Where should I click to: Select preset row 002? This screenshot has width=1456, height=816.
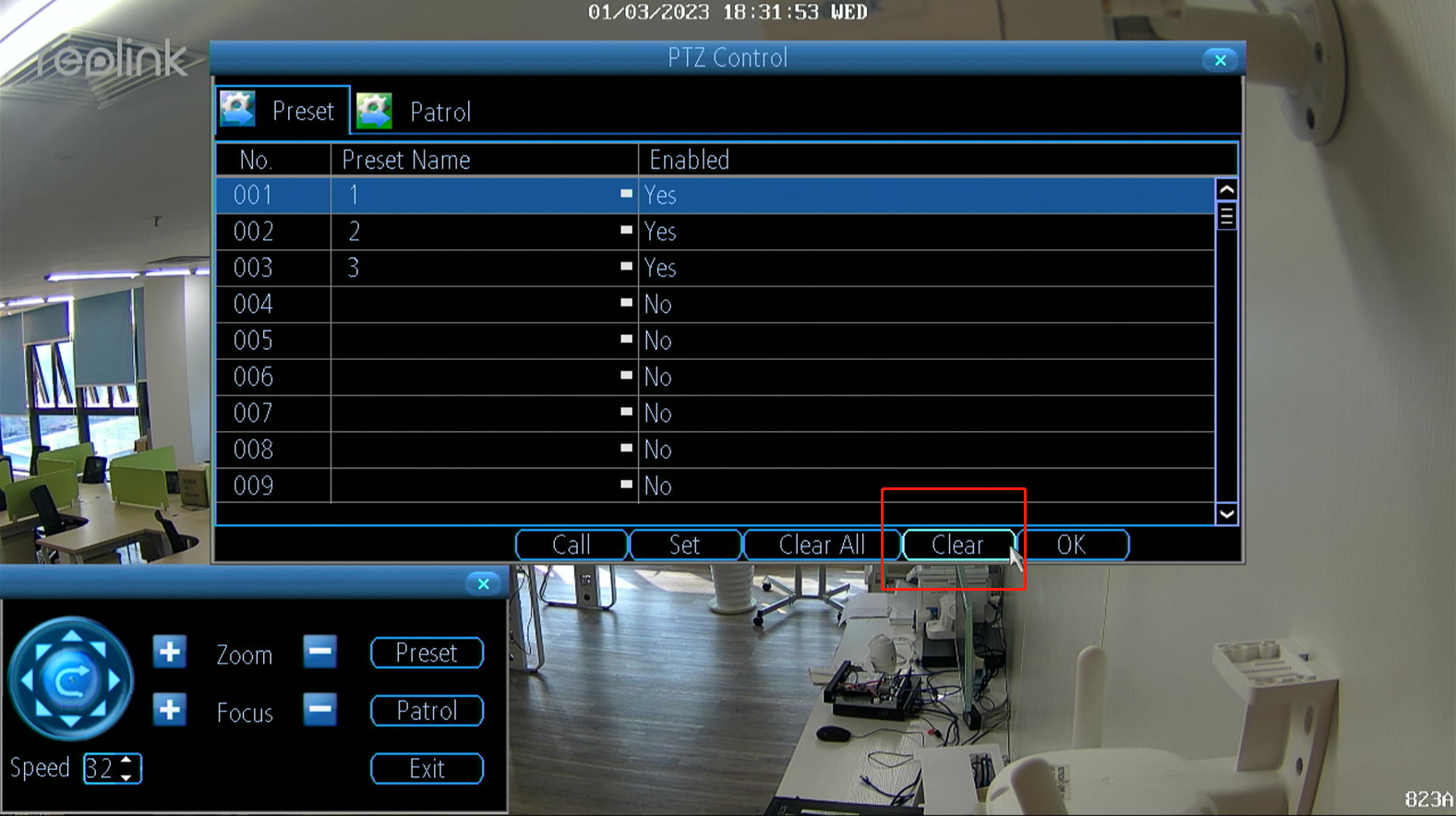715,232
